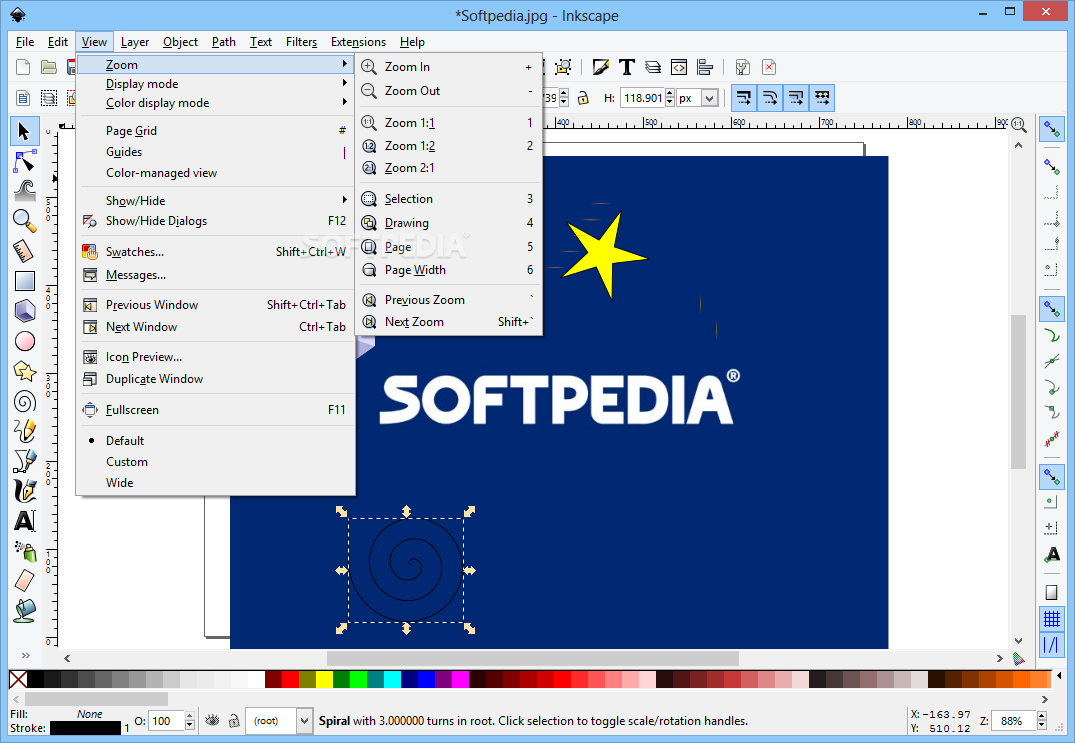The height and width of the screenshot is (743, 1075).
Task: Click the Open folder icon
Action: coord(48,67)
